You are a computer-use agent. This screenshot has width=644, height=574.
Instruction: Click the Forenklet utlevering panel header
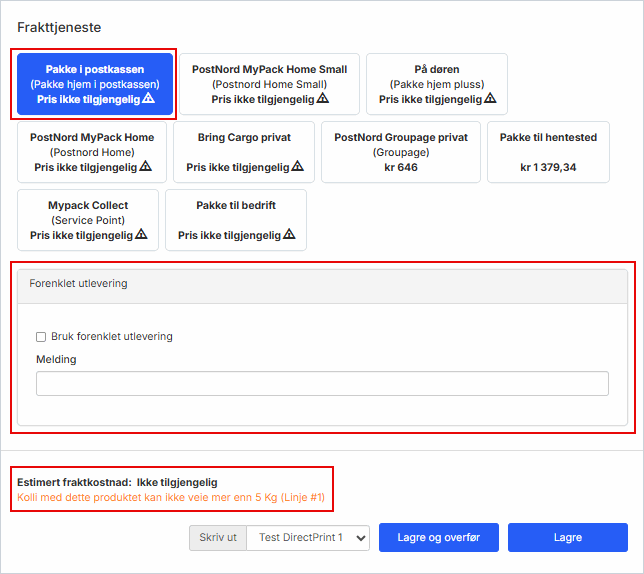[322, 284]
